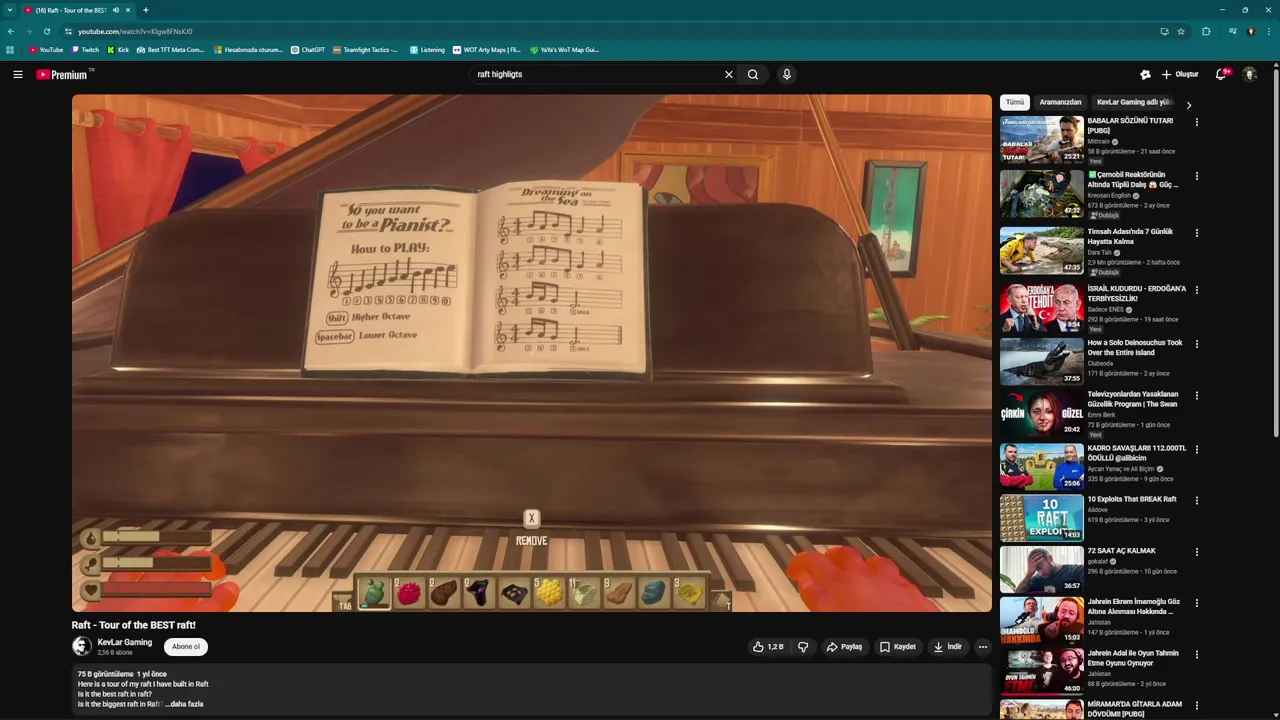Open options for Çernobil Reaktörünün video
This screenshot has width=1280, height=720.
click(1197, 176)
